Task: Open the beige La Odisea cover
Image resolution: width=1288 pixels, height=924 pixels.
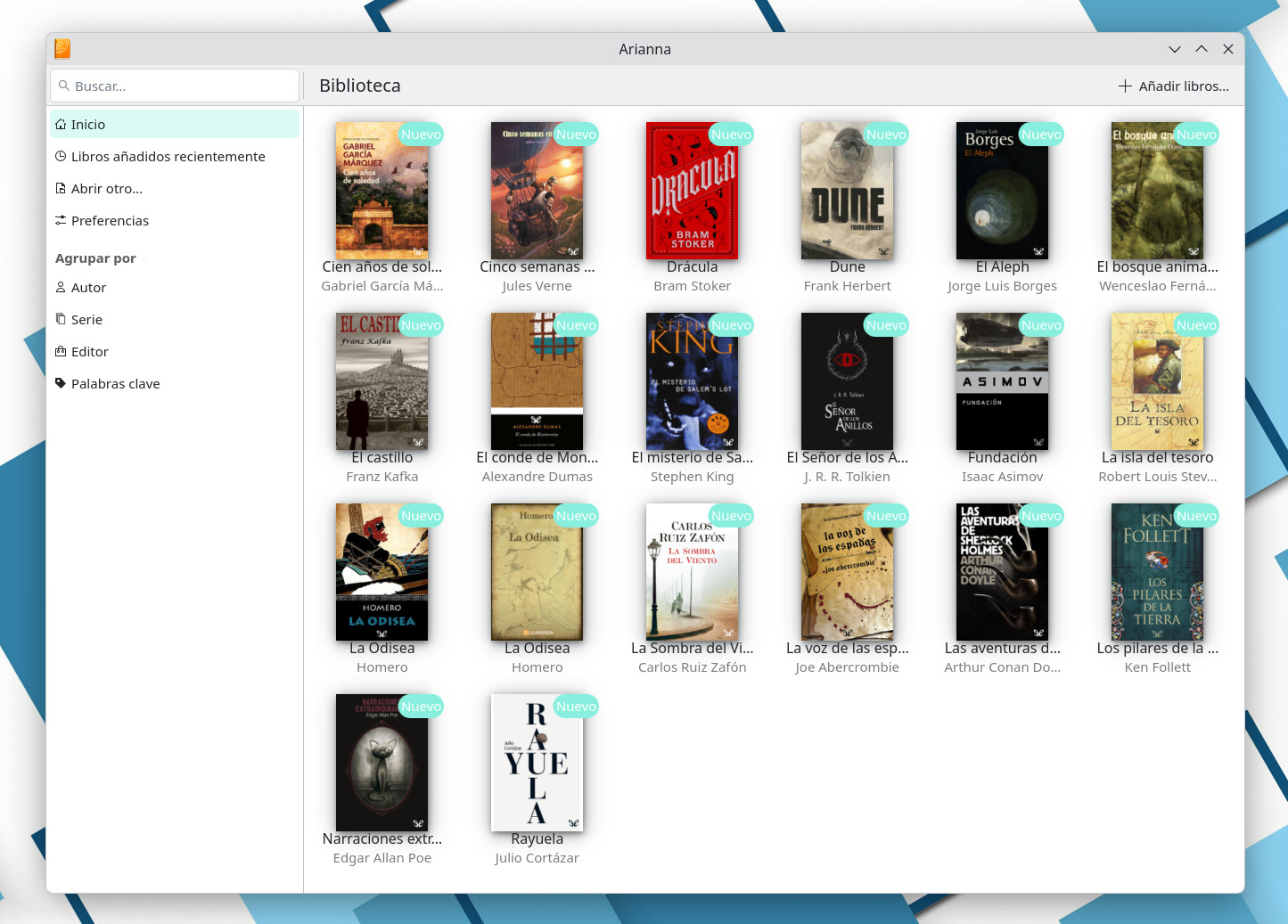Action: click(x=537, y=572)
